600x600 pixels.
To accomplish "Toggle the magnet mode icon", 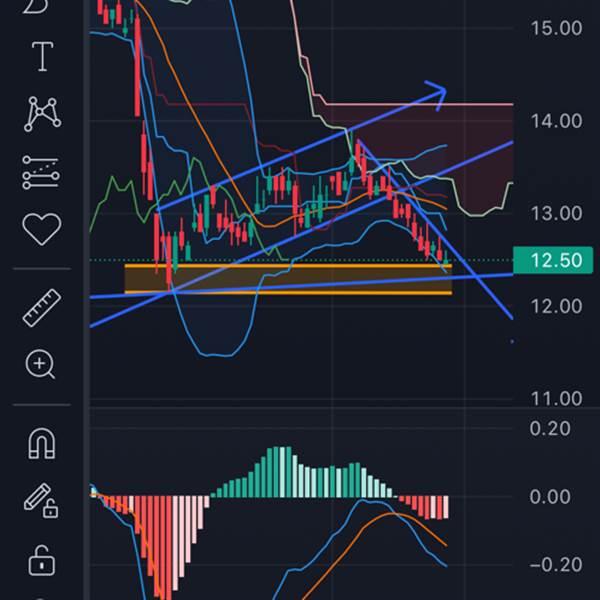I will click(x=42, y=443).
